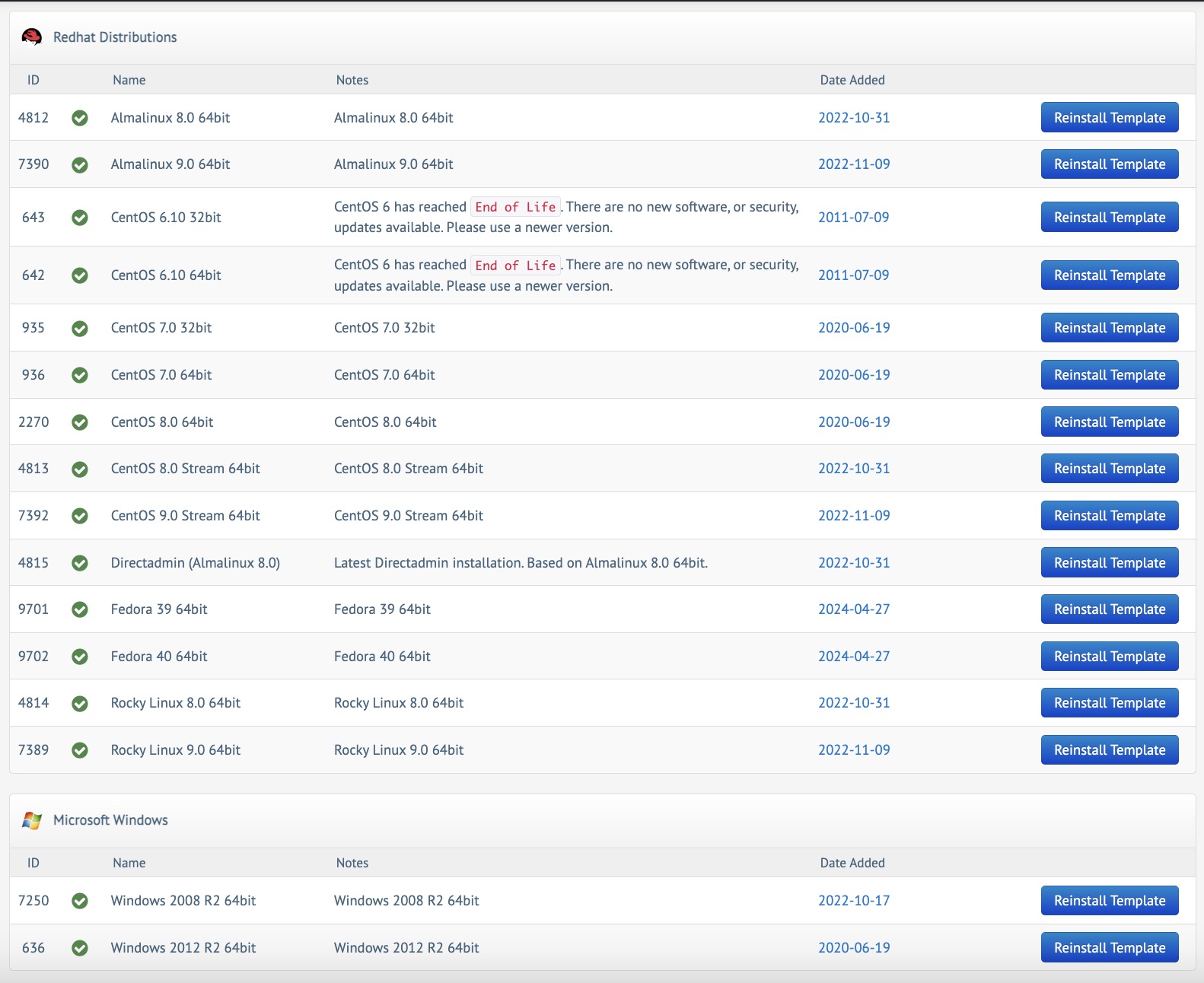Click green check icon for CentOS 6.10 32bit
1204x983 pixels.
[80, 218]
